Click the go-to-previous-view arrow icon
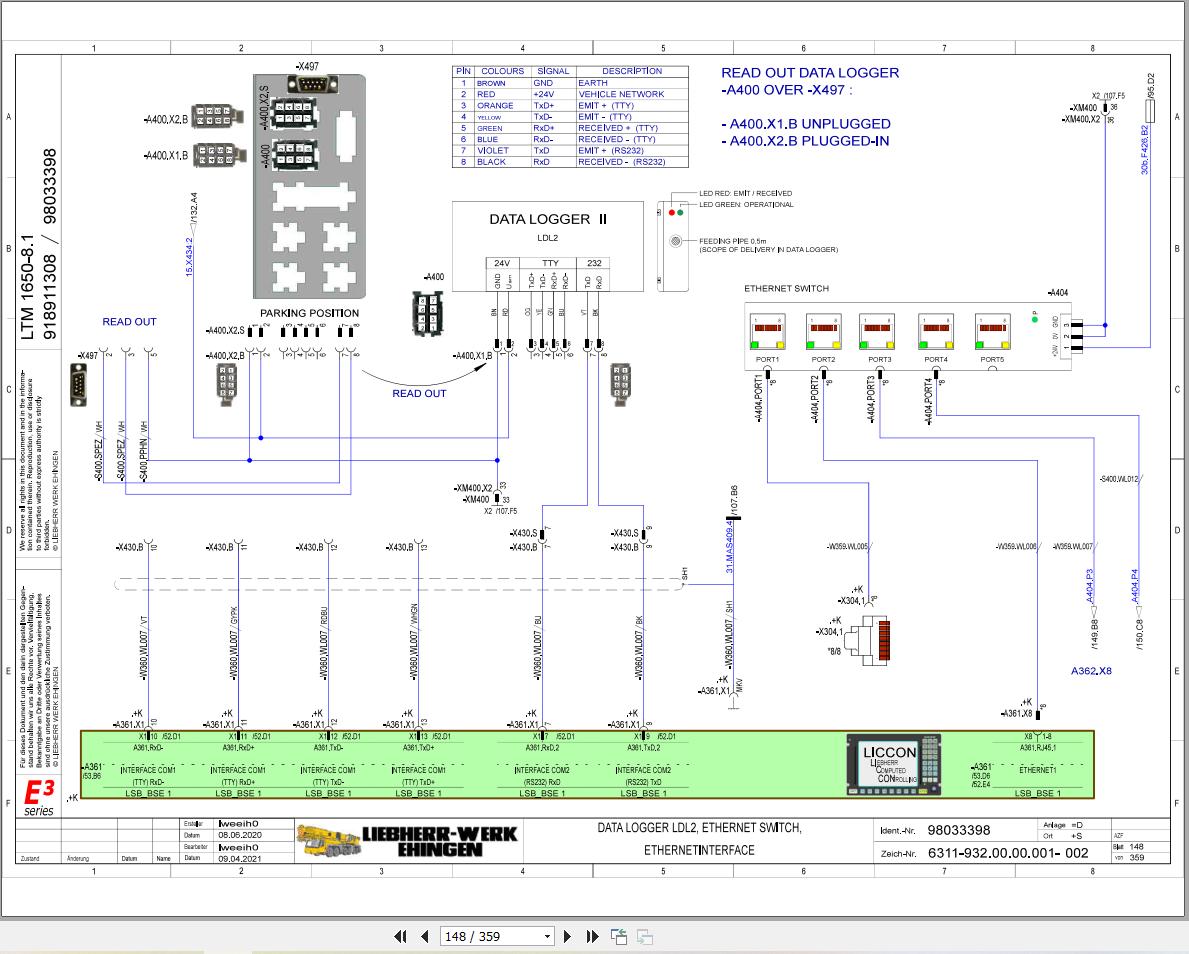This screenshot has width=1189, height=954. (618, 936)
